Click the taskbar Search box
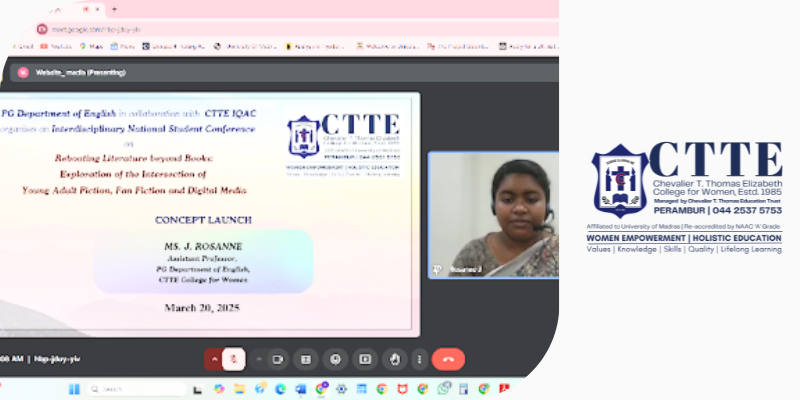 tap(136, 389)
